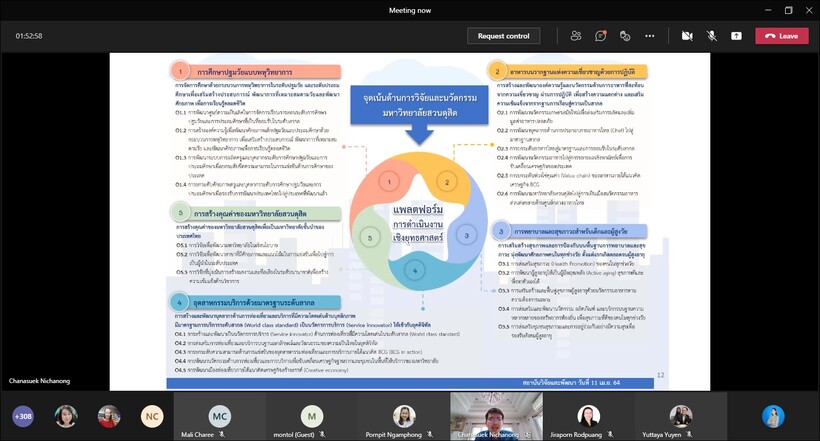The width and height of the screenshot is (820, 441).
Task: Click slide section 3 blue header
Action: point(570,231)
